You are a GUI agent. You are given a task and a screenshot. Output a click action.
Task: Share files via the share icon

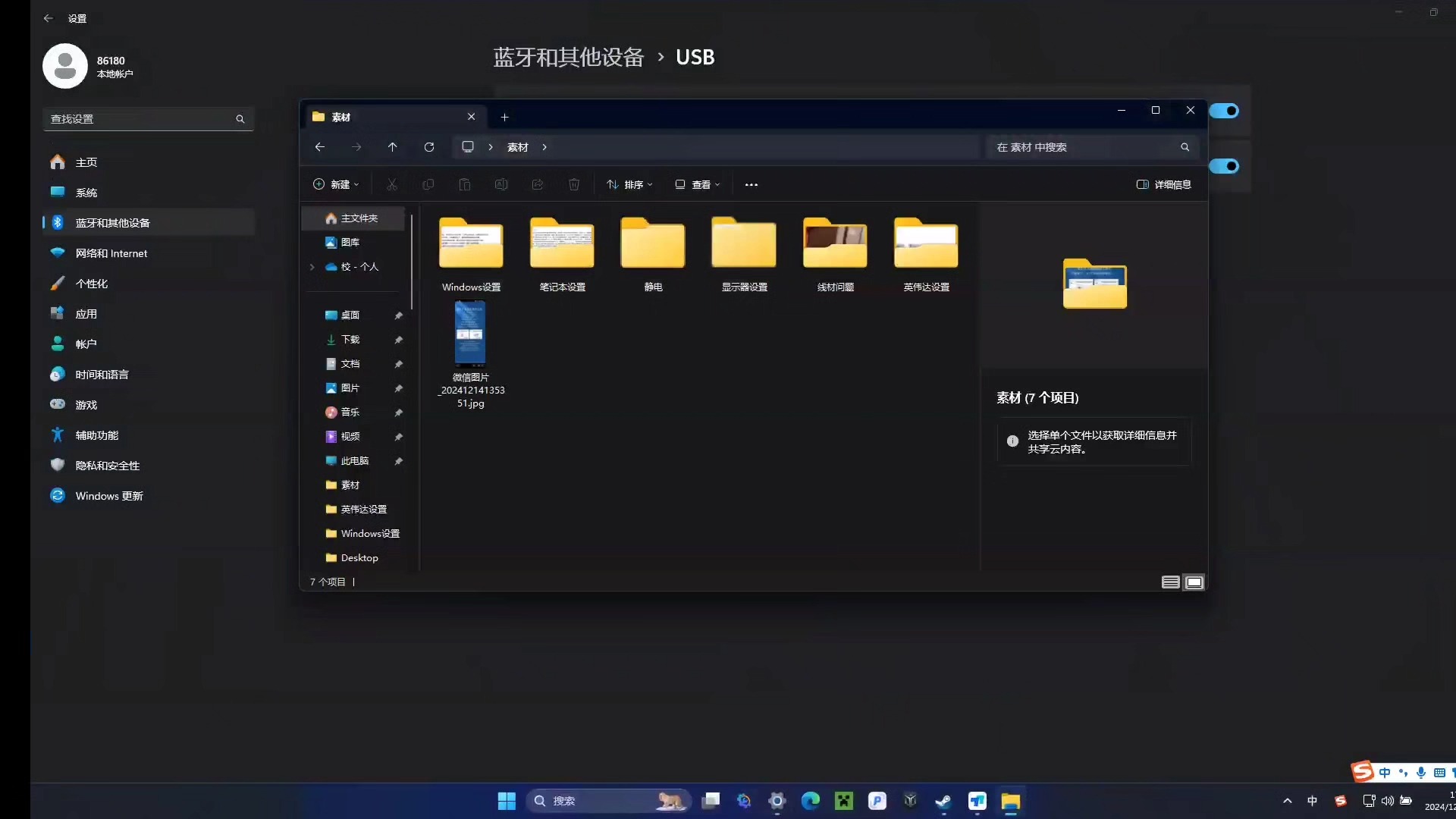coord(538,184)
